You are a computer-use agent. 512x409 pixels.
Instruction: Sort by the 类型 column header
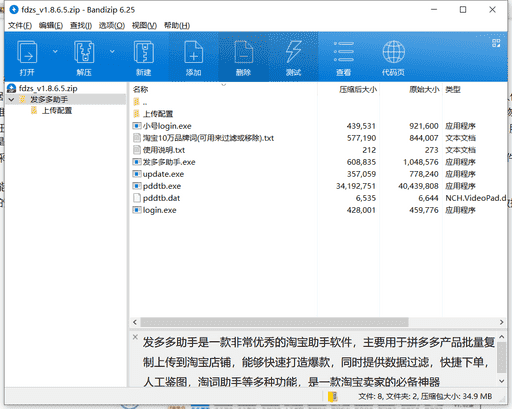pyautogui.click(x=453, y=89)
